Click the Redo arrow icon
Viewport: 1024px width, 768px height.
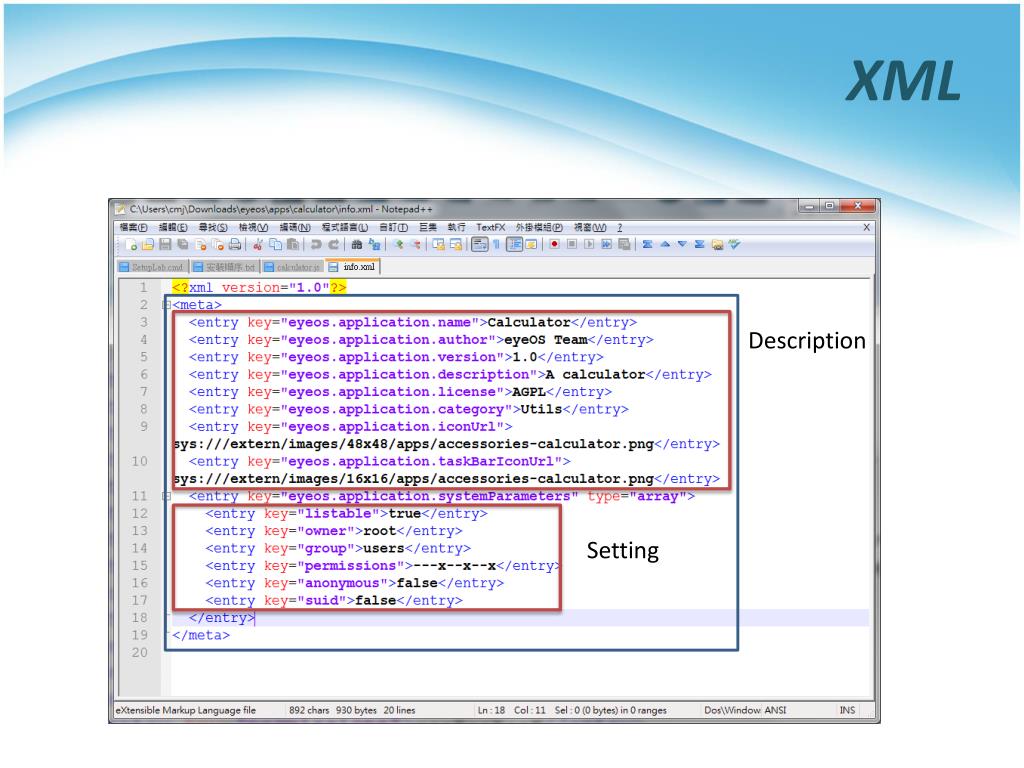(x=334, y=245)
